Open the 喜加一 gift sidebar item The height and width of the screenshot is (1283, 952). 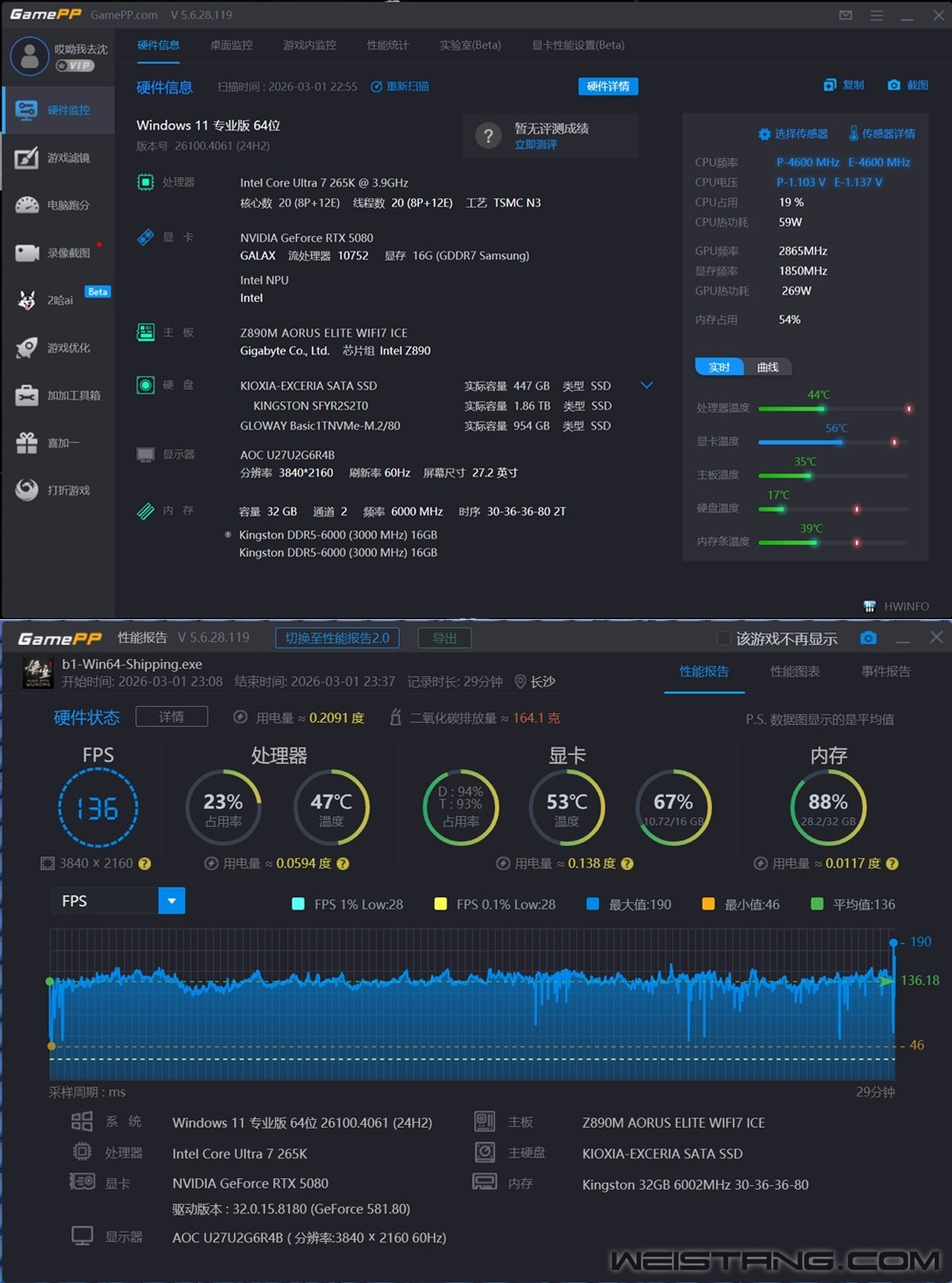57,443
